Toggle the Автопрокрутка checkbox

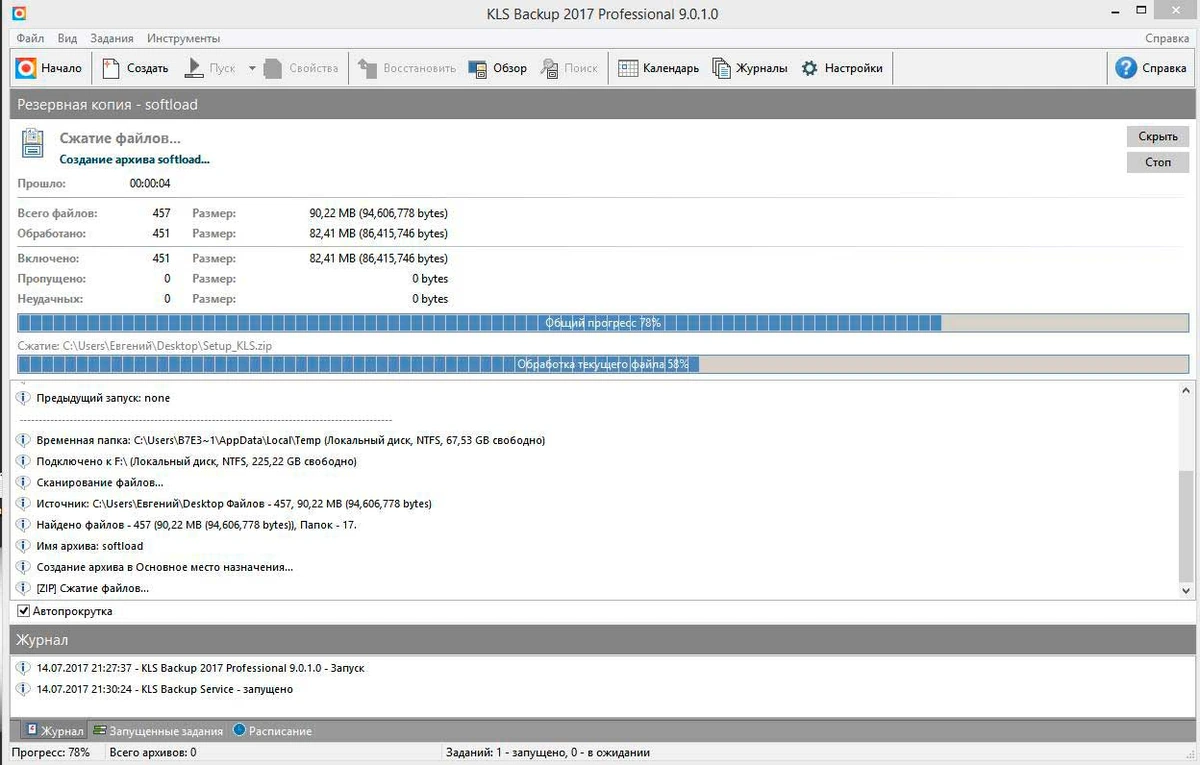click(24, 611)
